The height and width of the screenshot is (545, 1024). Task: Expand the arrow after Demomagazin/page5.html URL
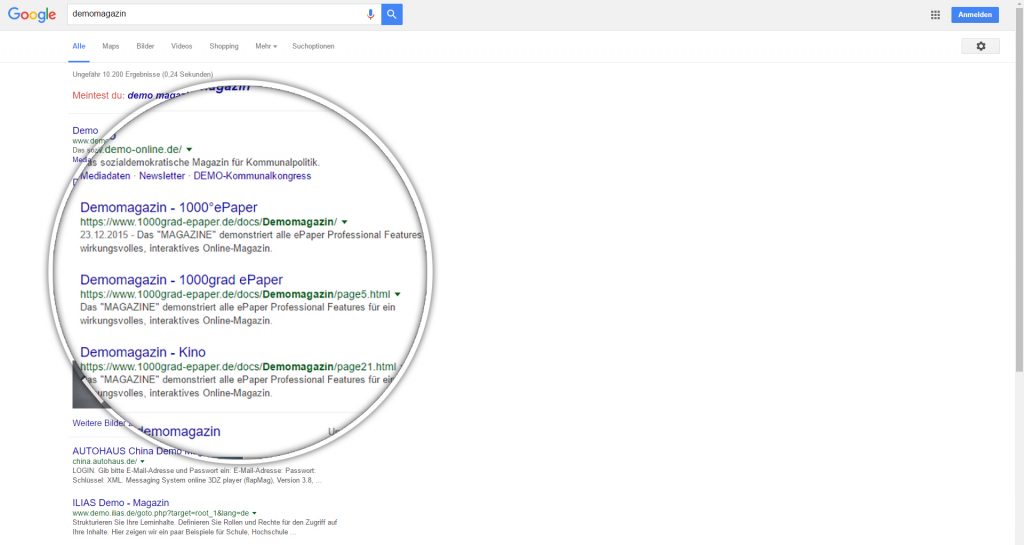click(x=398, y=294)
